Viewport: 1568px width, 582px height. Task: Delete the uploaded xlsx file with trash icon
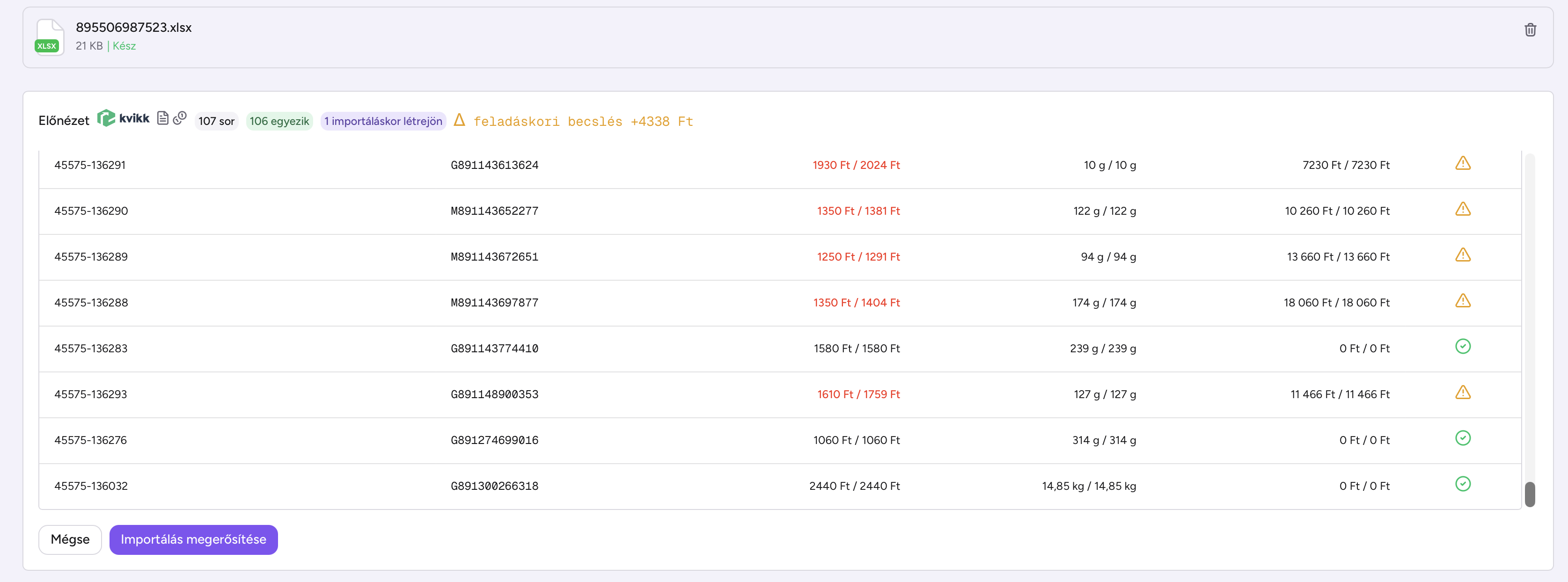1530,30
